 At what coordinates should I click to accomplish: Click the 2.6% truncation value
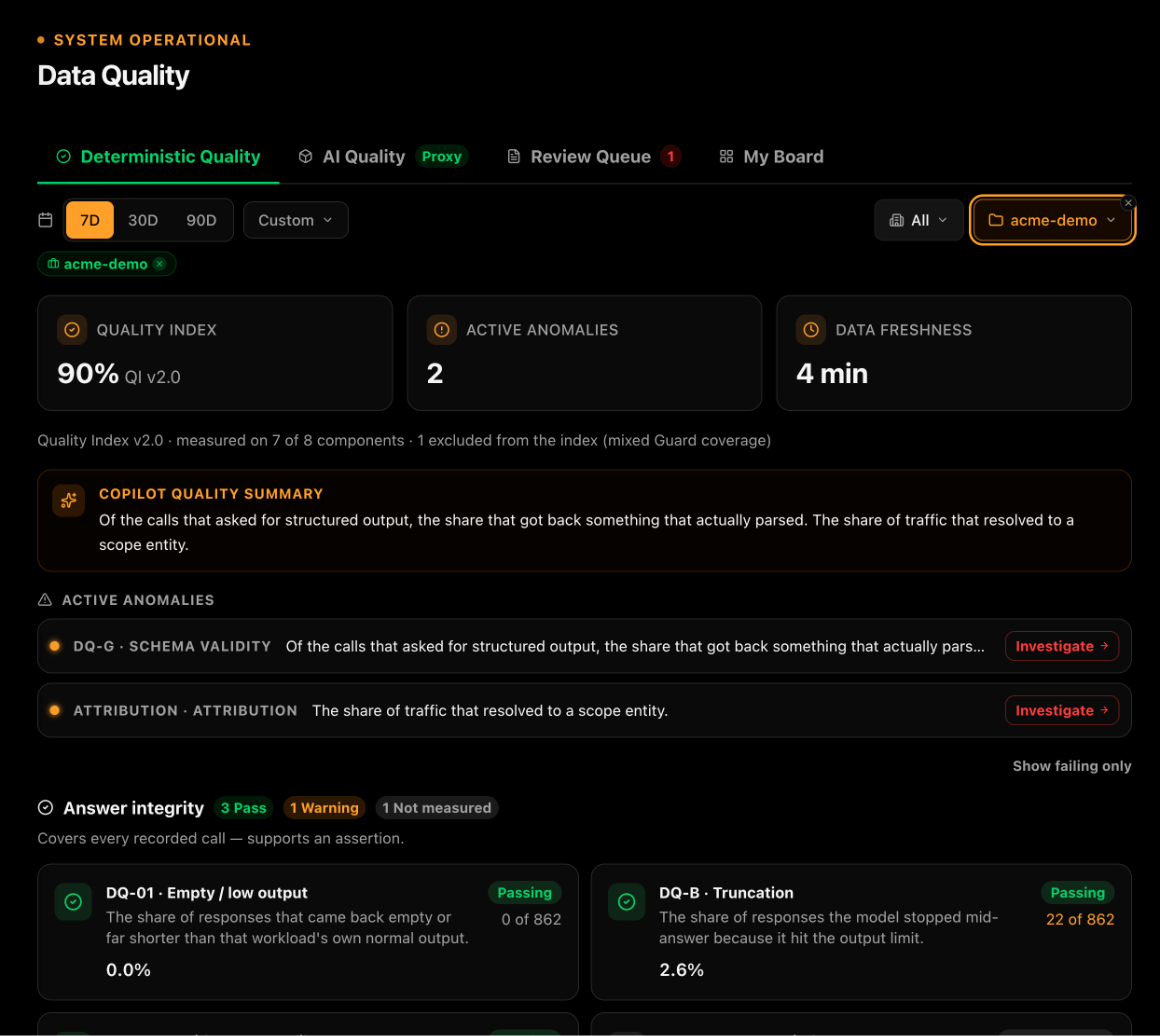681,970
